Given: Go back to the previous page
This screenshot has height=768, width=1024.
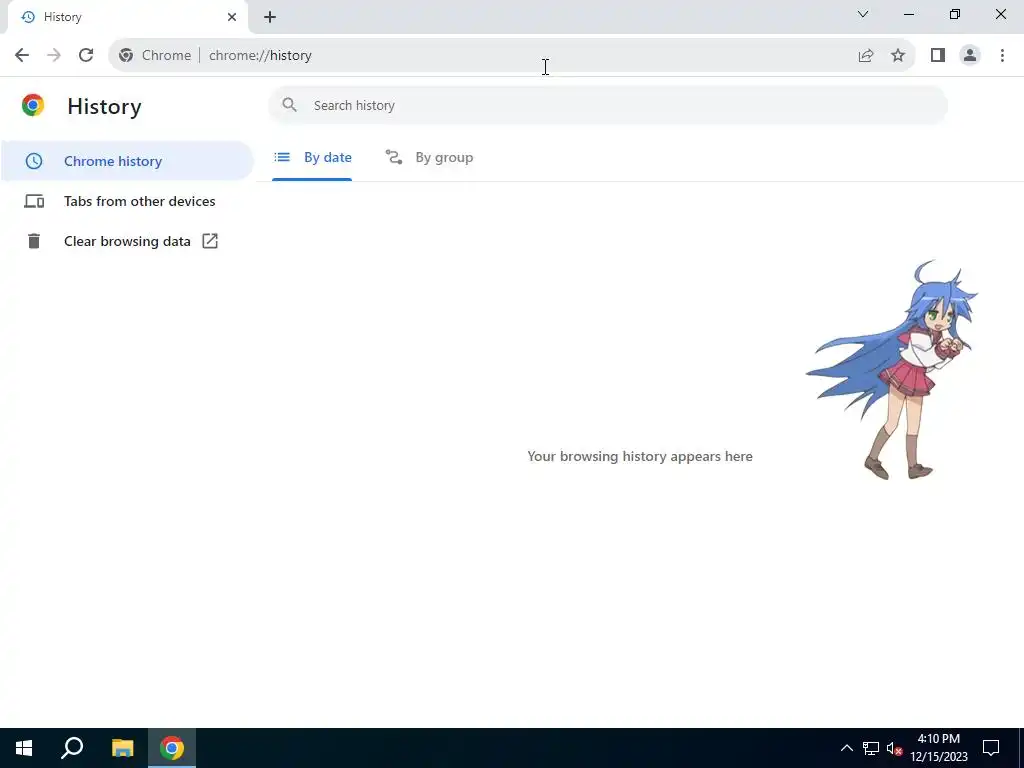Looking at the screenshot, I should 22,56.
